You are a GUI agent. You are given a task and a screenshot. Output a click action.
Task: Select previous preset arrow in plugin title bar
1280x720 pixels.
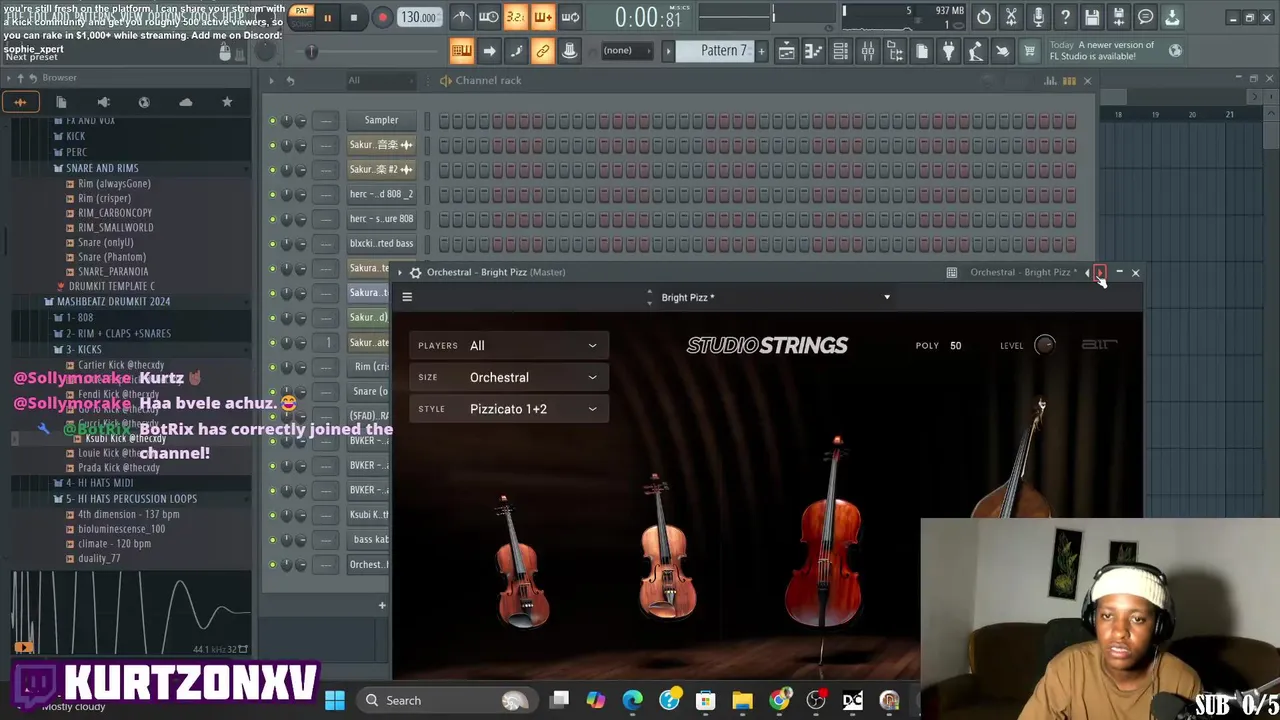1087,272
